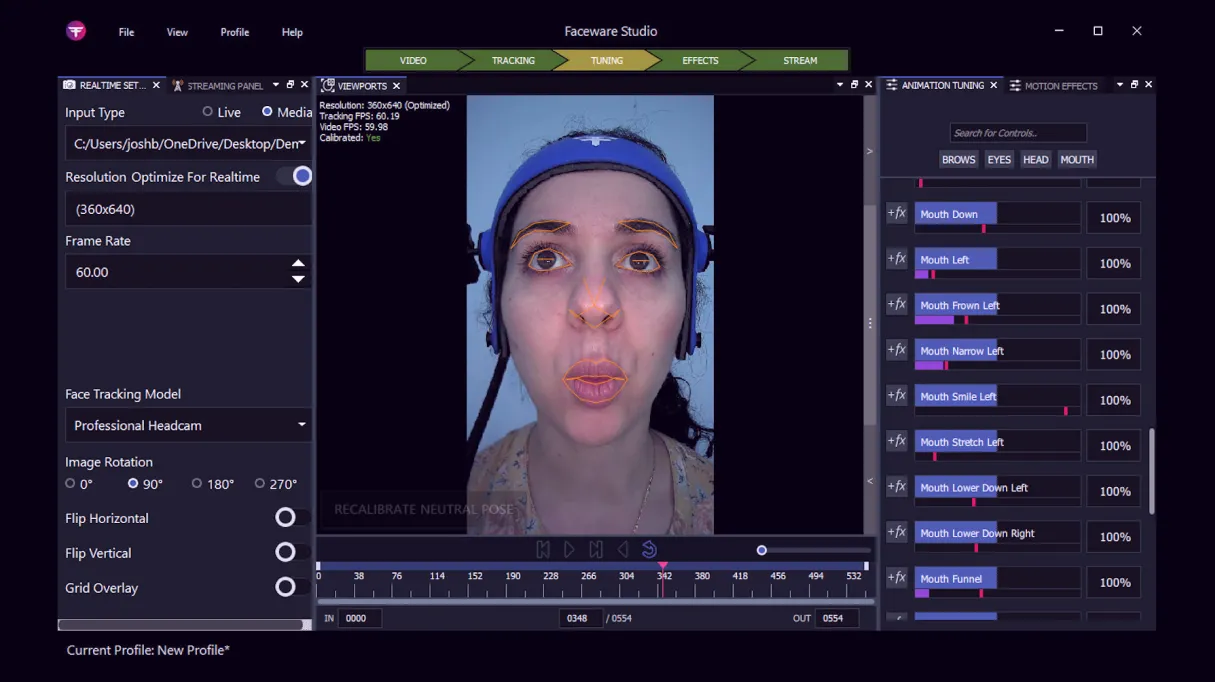This screenshot has width=1215, height=682.
Task: Increase the frame rate value
Action: coord(298,264)
